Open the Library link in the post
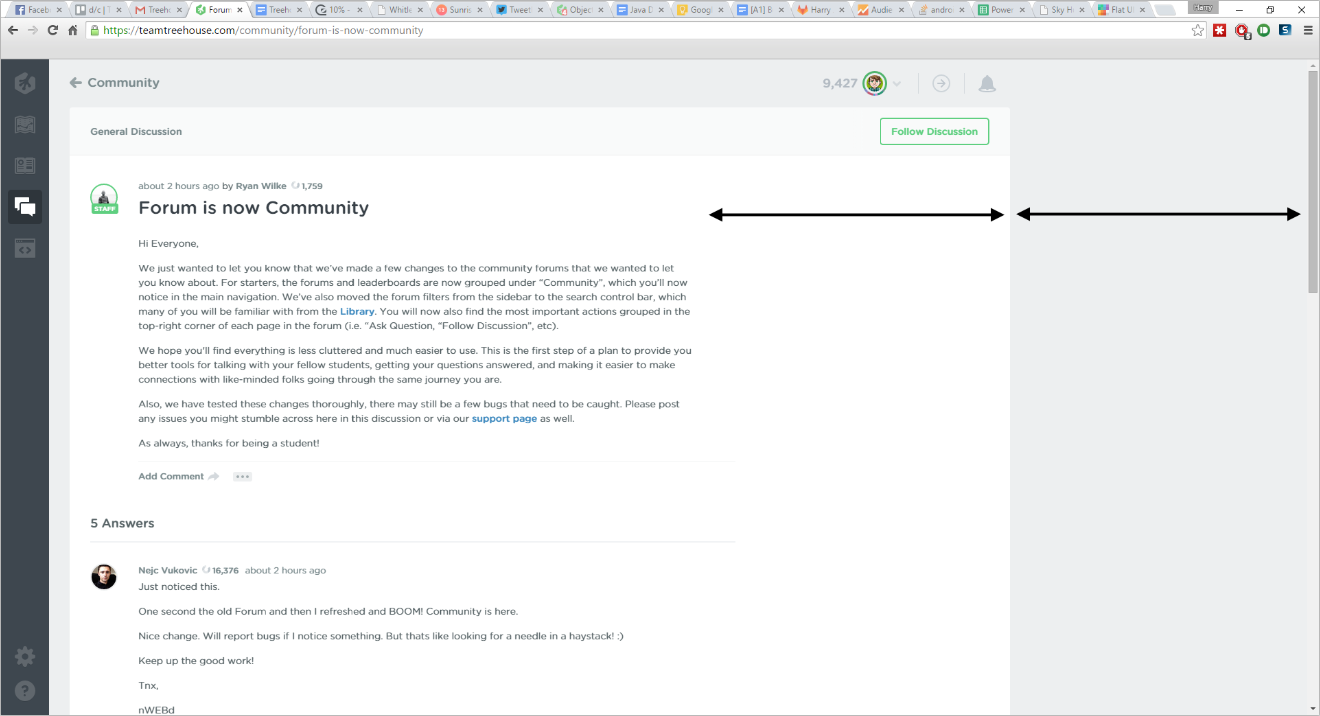The image size is (1320, 716). click(357, 312)
